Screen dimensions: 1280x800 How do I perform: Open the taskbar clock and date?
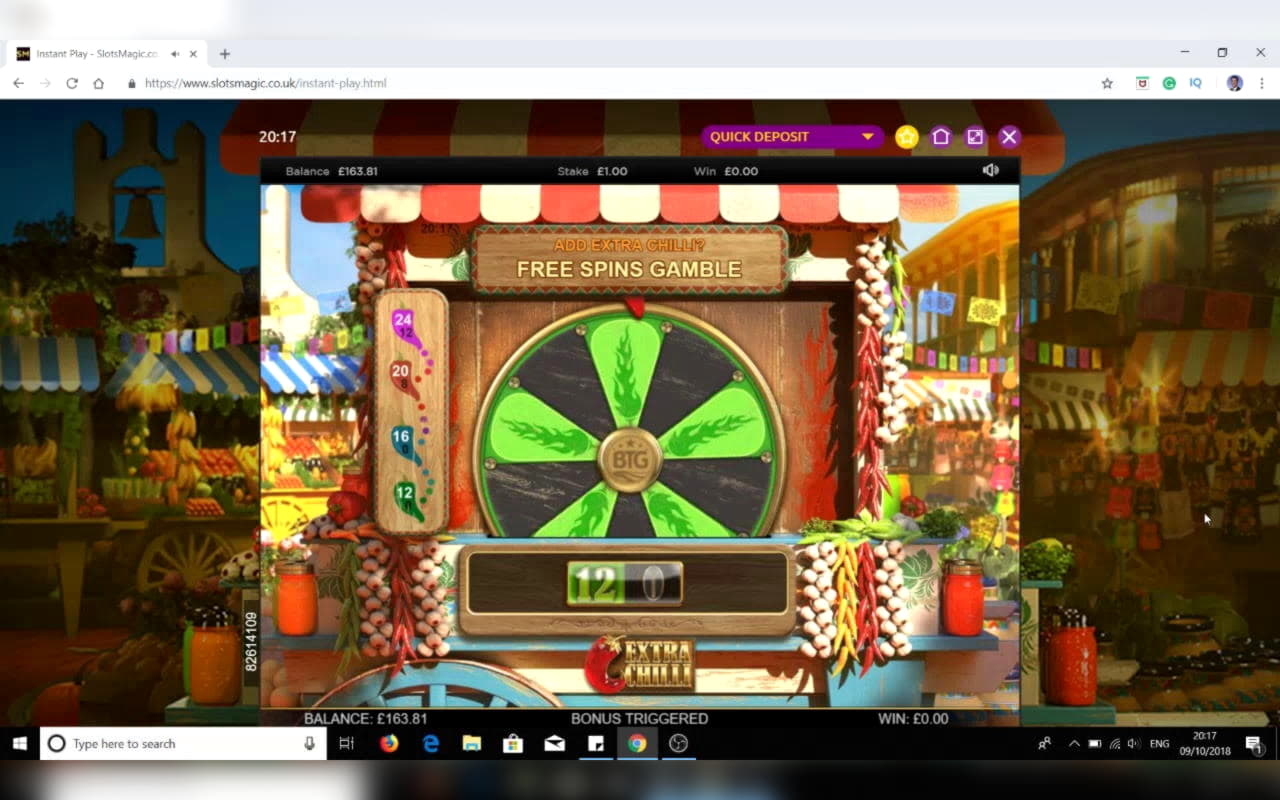coord(1204,743)
